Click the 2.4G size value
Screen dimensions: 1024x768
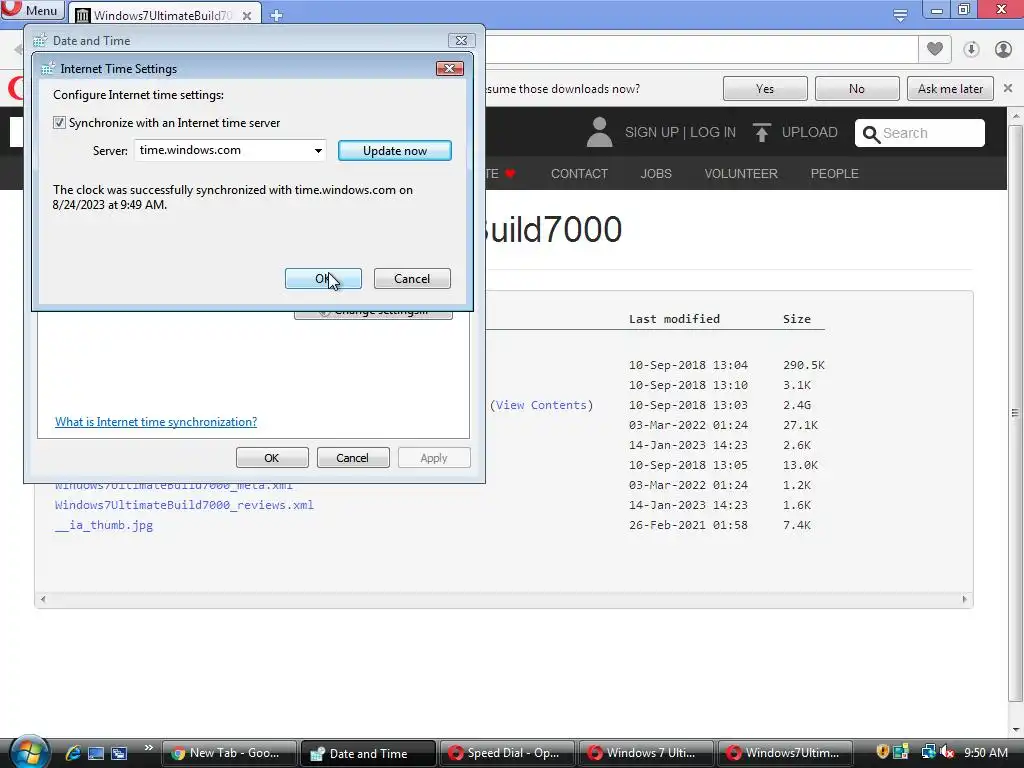[797, 405]
